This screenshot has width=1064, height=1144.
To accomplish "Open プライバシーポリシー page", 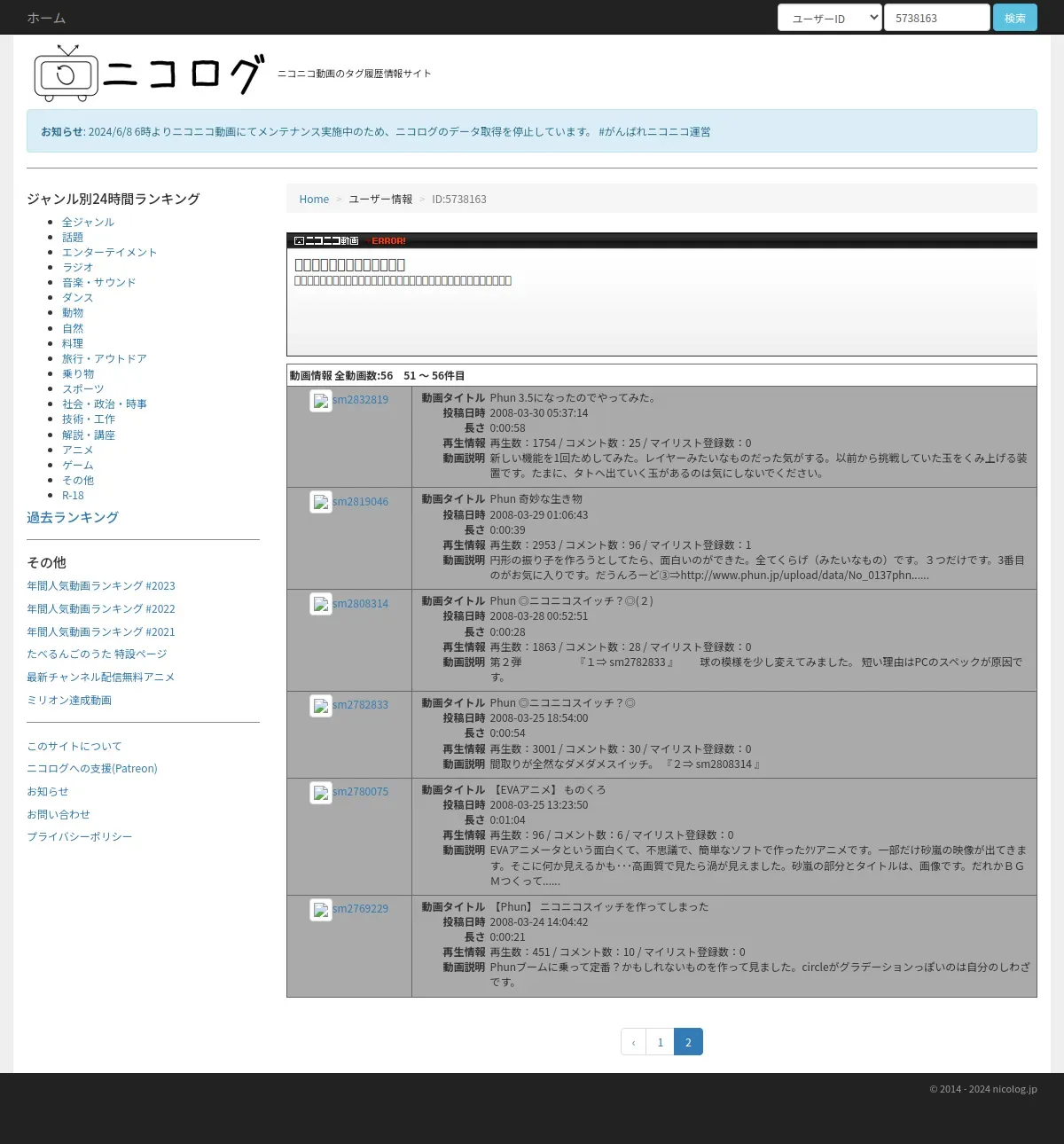I will point(80,836).
